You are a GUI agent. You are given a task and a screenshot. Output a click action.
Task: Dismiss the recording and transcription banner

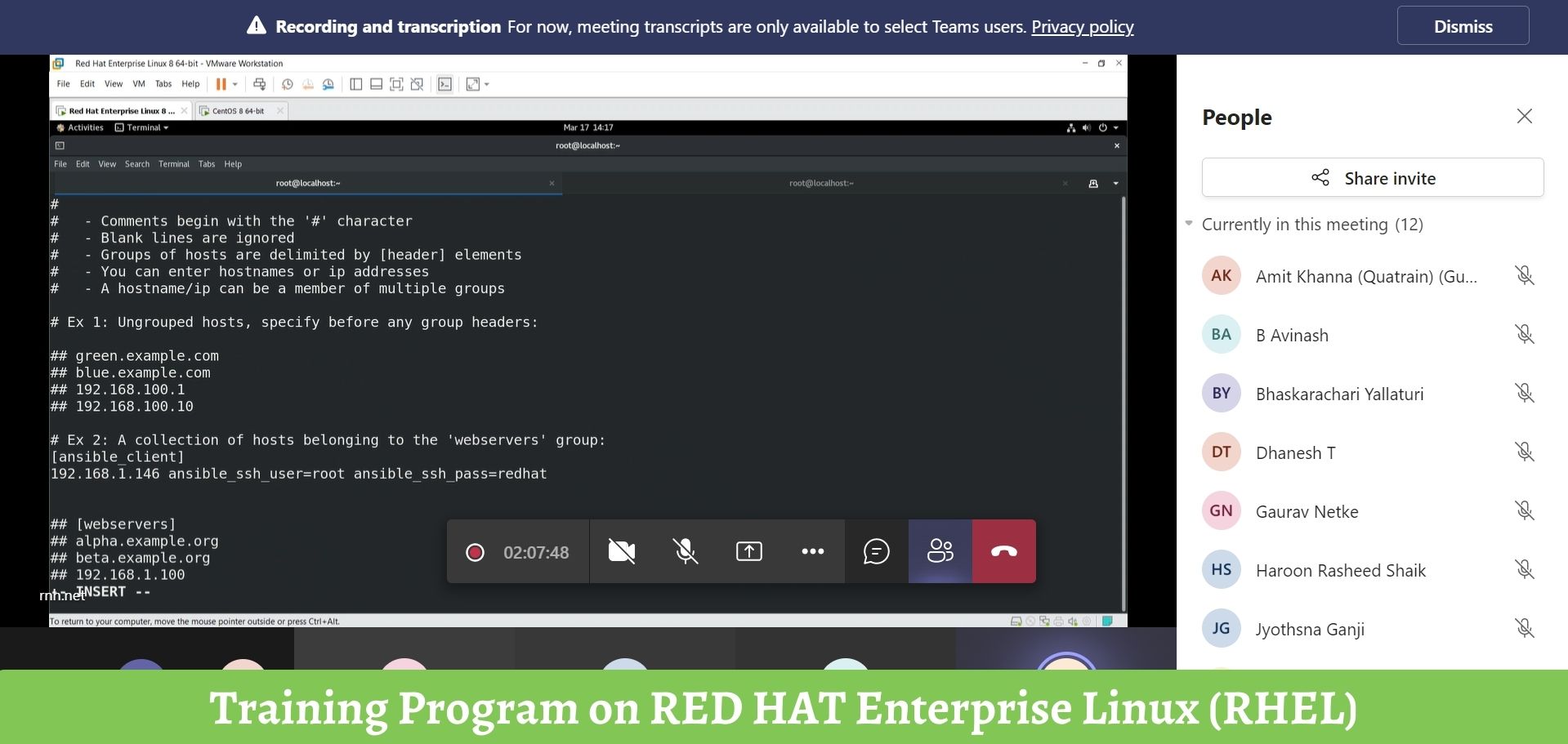pyautogui.click(x=1463, y=26)
